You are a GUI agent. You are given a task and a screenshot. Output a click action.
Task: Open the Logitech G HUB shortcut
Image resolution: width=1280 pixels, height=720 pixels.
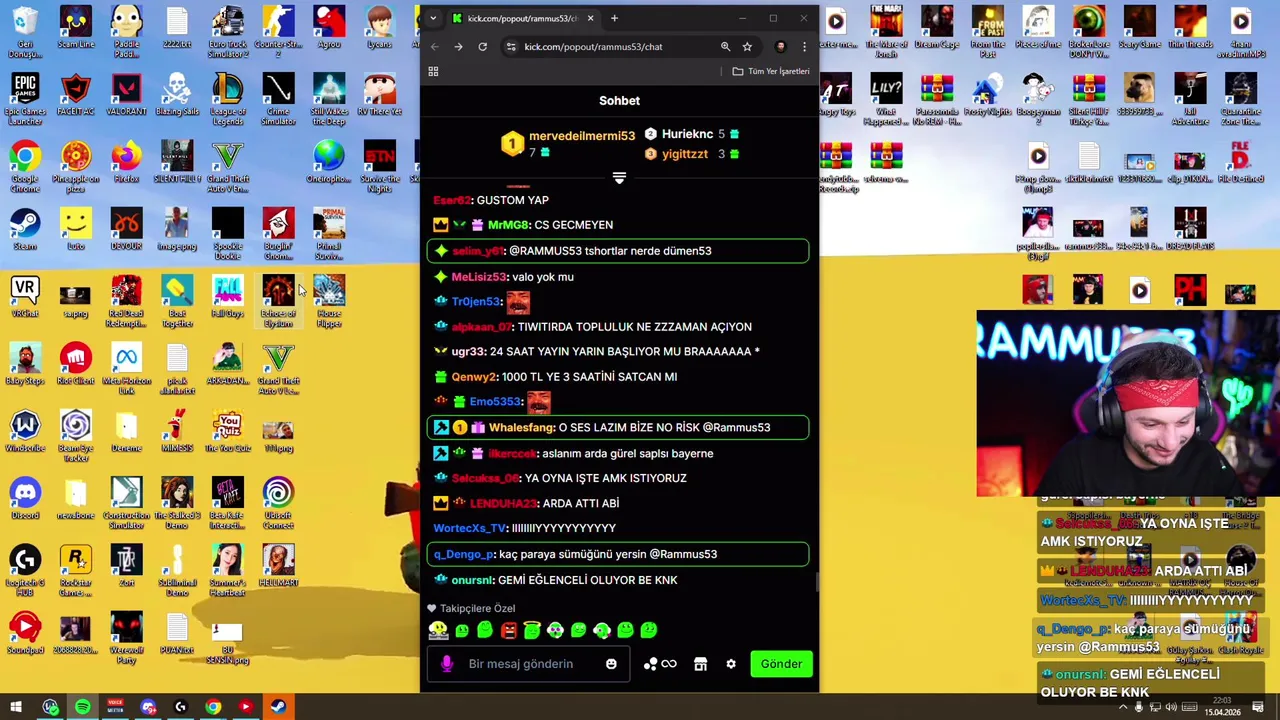pyautogui.click(x=25, y=570)
